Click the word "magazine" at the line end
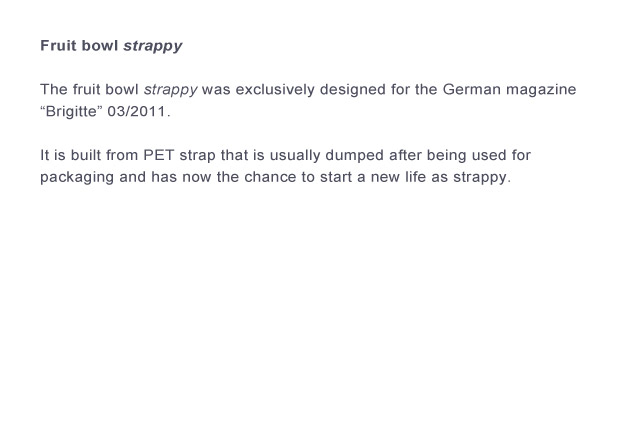Viewport: 640px width, 426px height. 541,90
